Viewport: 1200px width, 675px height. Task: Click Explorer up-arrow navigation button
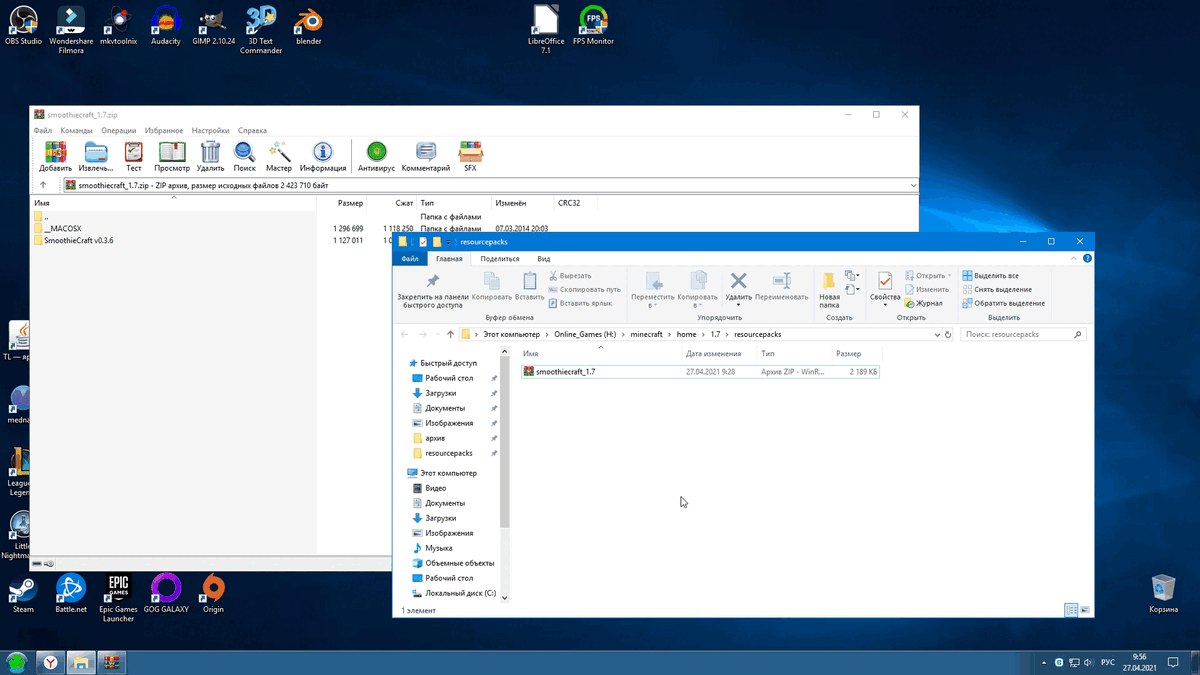point(450,334)
